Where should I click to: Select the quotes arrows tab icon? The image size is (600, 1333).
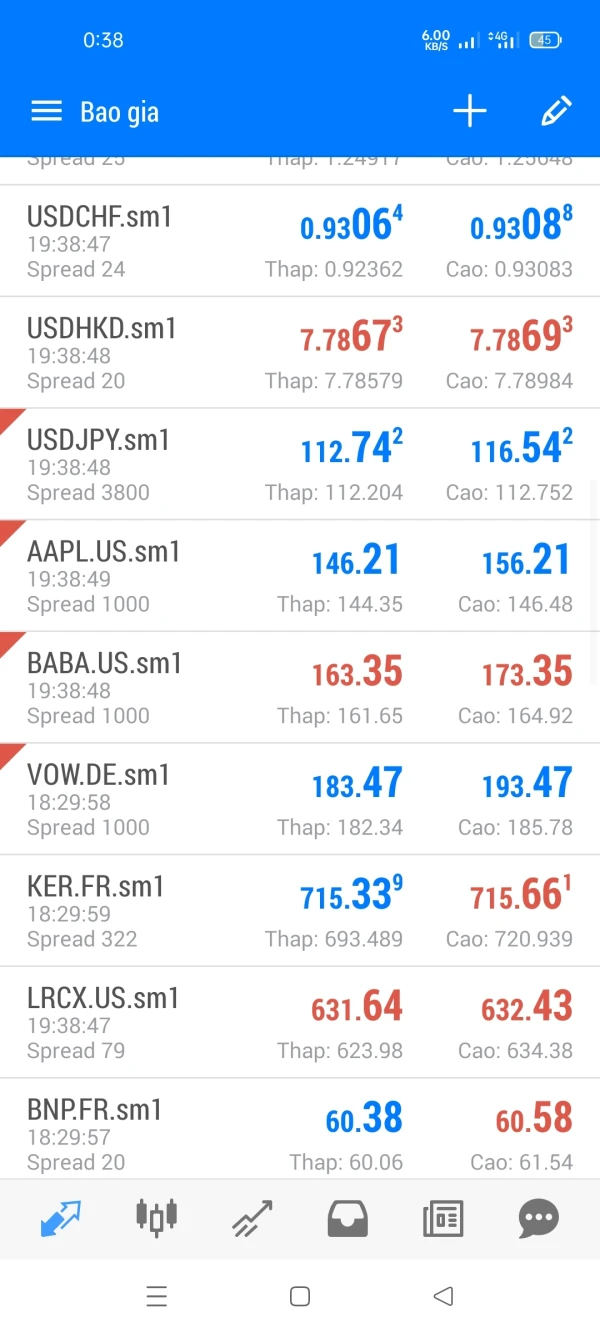60,1217
